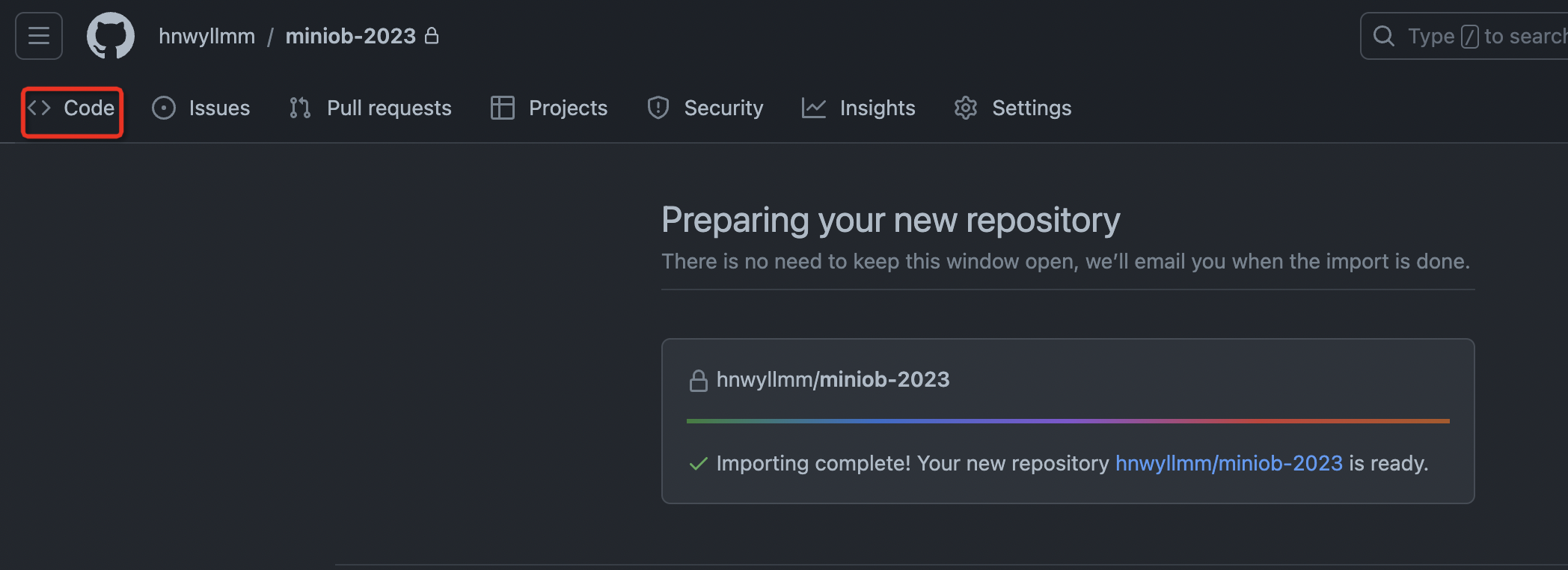Click the email notification notice text
Image resolution: width=1568 pixels, height=570 pixels.
point(1065,262)
